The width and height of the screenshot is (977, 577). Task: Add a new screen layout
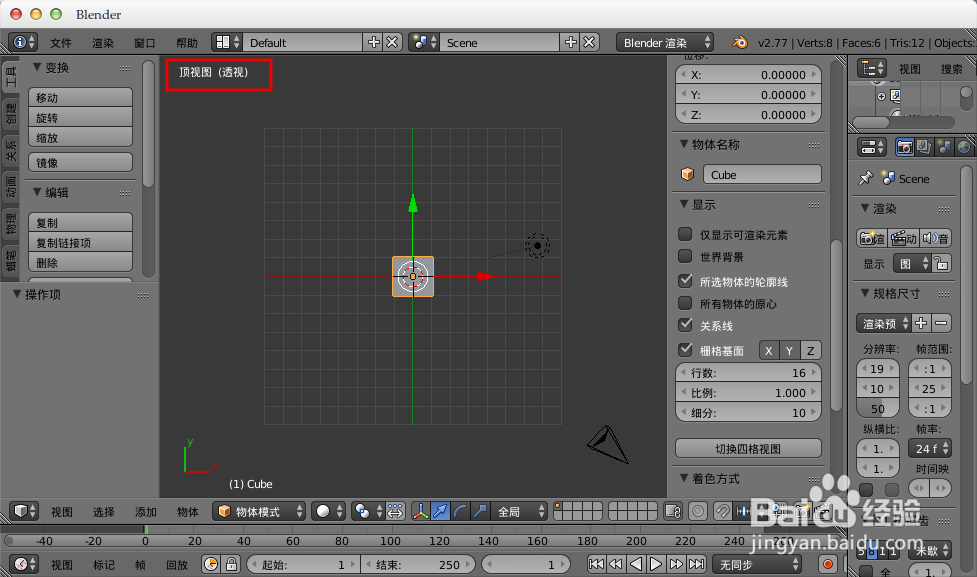coord(374,42)
